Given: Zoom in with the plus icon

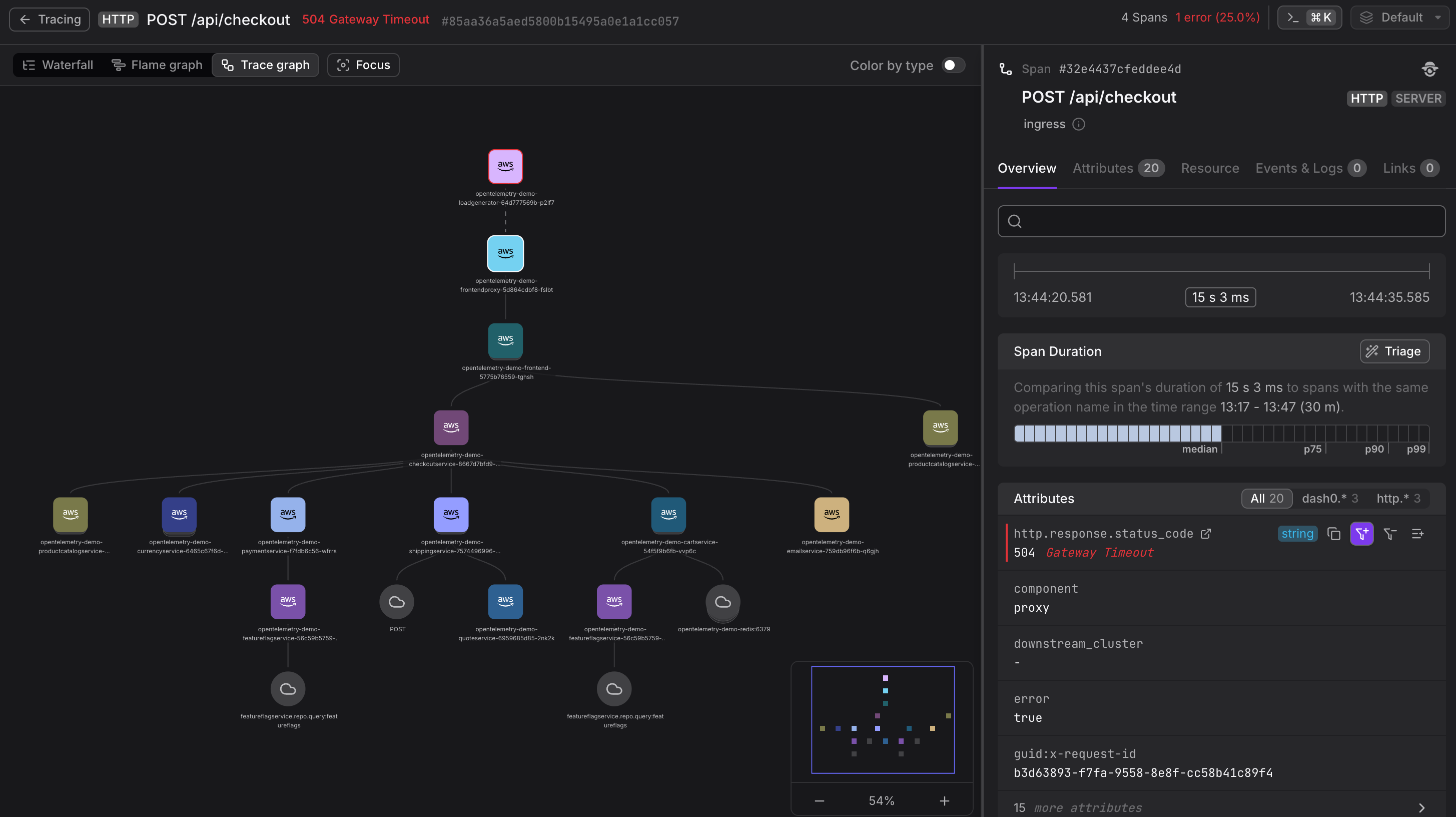Looking at the screenshot, I should (x=944, y=800).
